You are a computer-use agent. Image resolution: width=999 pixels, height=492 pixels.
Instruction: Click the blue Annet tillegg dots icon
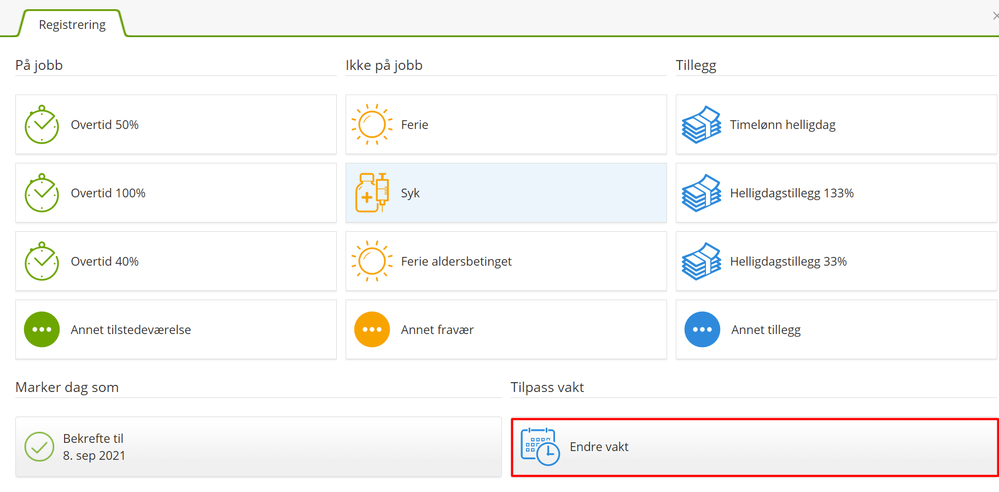coord(702,329)
